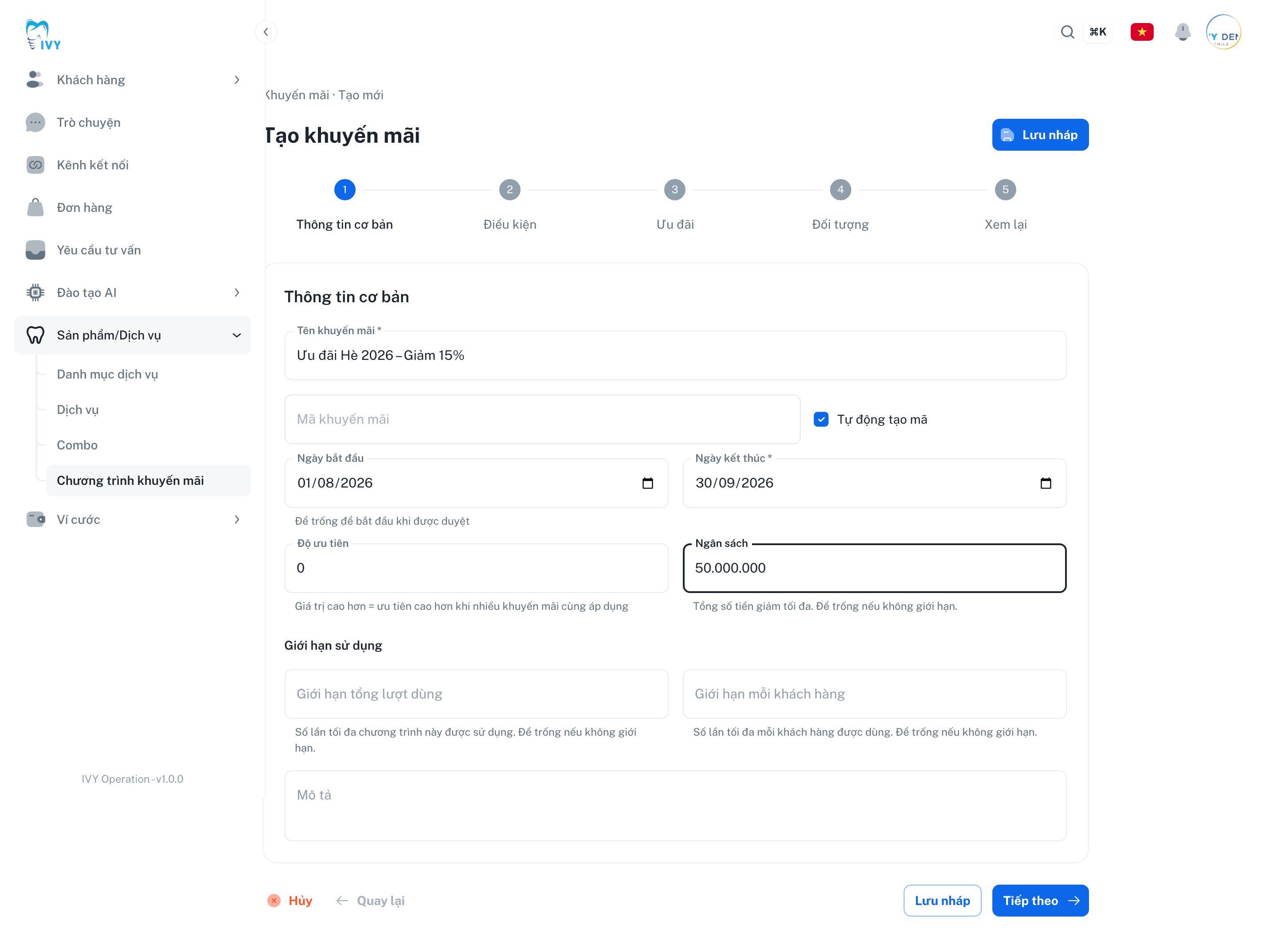1277x952 pixels.
Task: Focus the Mã khuyến mãi input field
Action: pos(542,419)
